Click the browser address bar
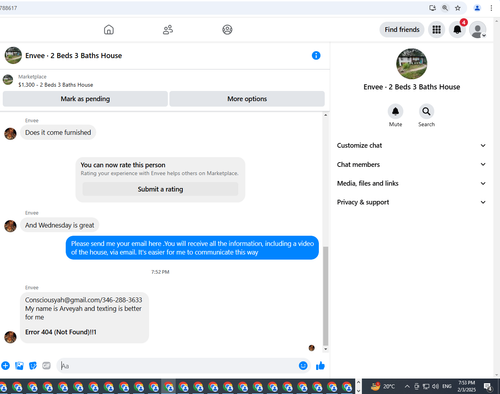 (x=213, y=8)
